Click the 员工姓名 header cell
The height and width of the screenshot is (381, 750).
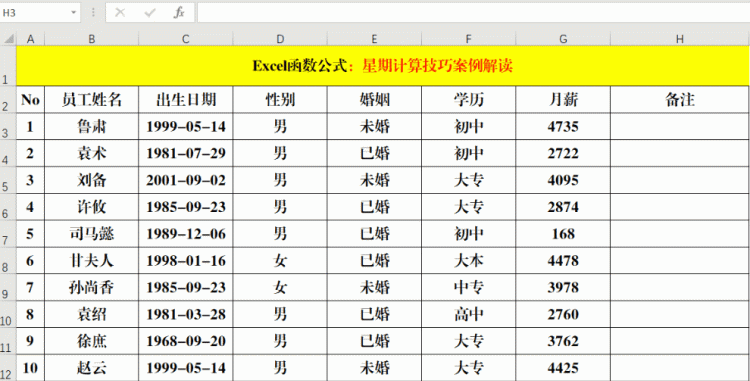(91, 100)
